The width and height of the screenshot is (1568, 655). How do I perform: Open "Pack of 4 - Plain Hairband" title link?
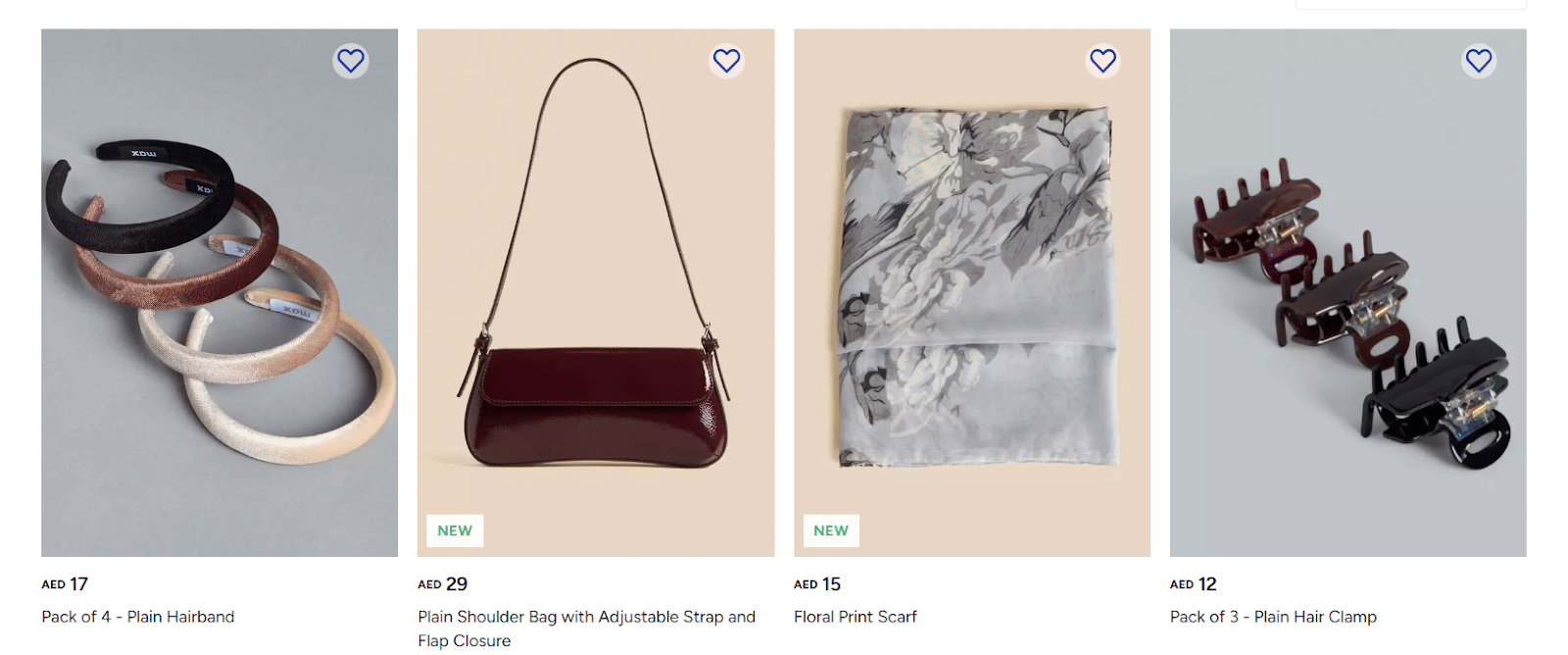(x=138, y=617)
